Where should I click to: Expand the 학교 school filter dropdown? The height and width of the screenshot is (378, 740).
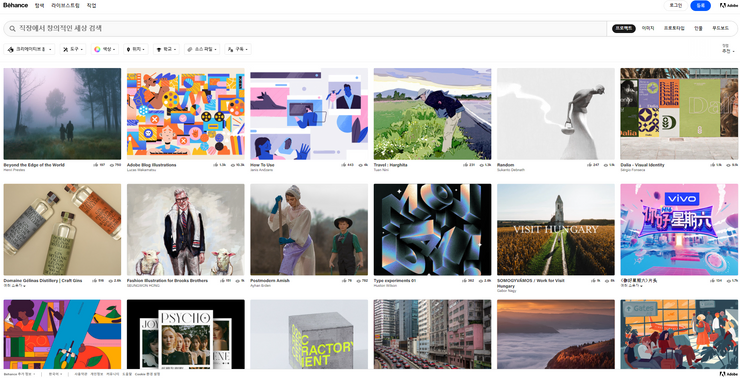[166, 49]
